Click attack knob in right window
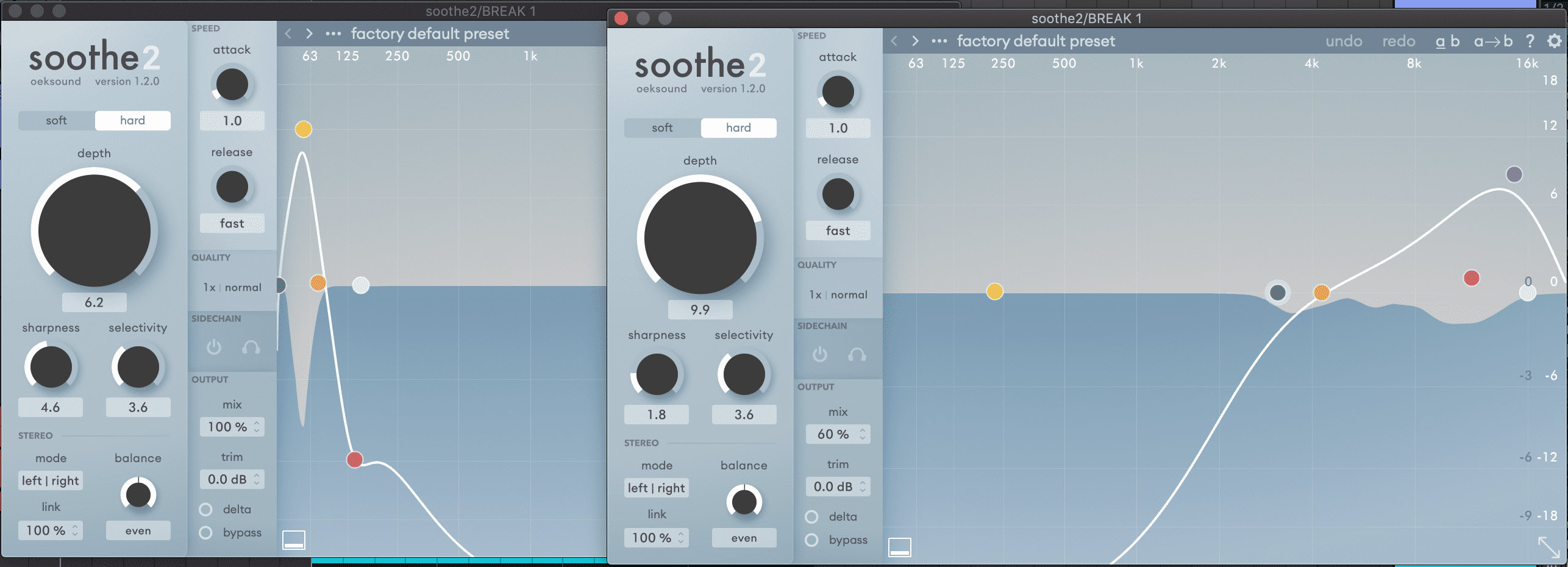1568x567 pixels. point(838,91)
